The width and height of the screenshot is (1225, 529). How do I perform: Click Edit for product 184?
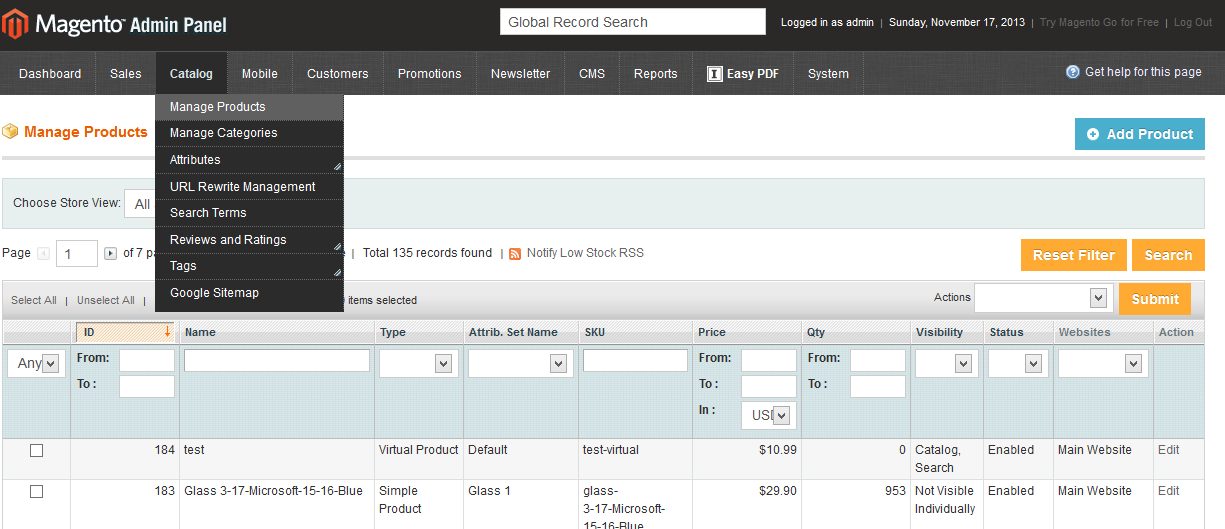pos(1169,450)
